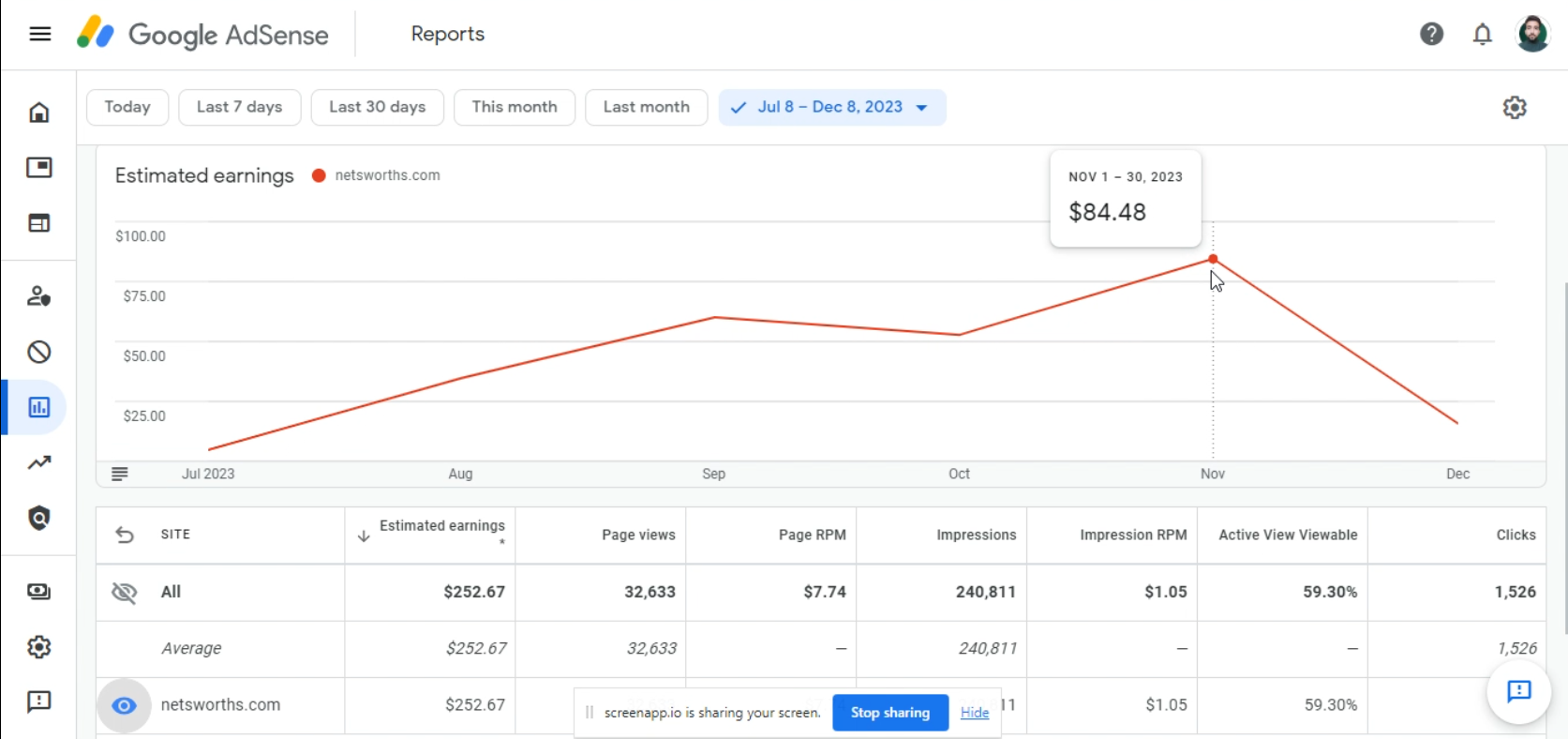Click the Nov data point on chart
1568x739 pixels.
(x=1213, y=259)
